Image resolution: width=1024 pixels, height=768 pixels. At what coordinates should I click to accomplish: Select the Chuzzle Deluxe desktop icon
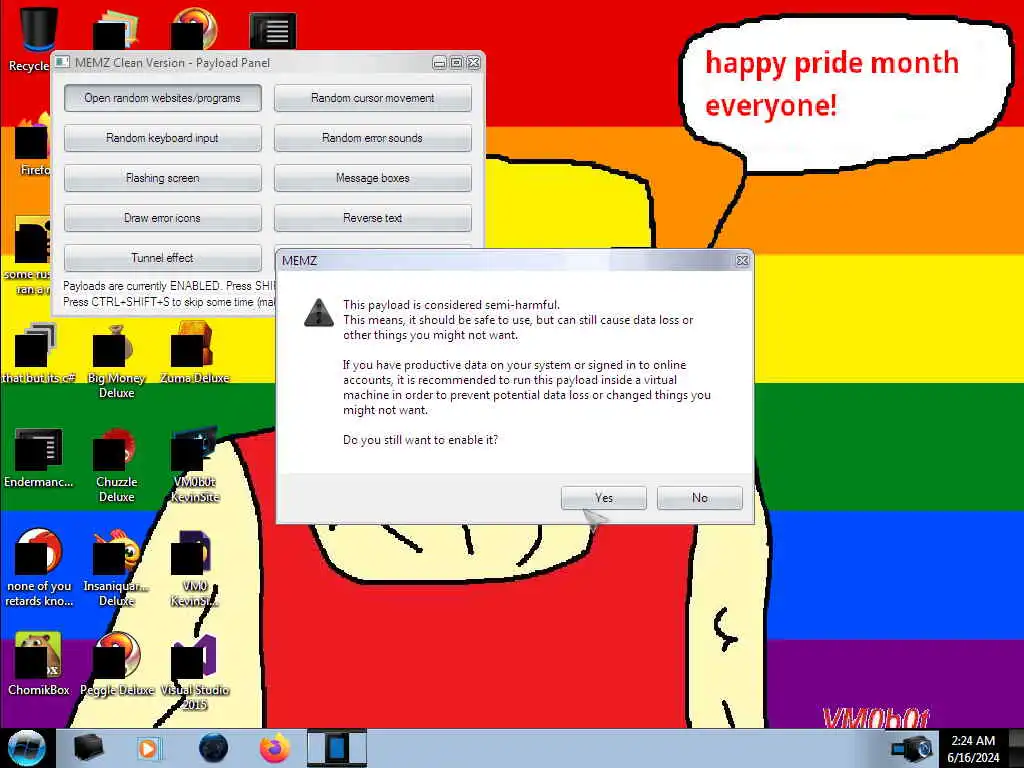point(116,465)
